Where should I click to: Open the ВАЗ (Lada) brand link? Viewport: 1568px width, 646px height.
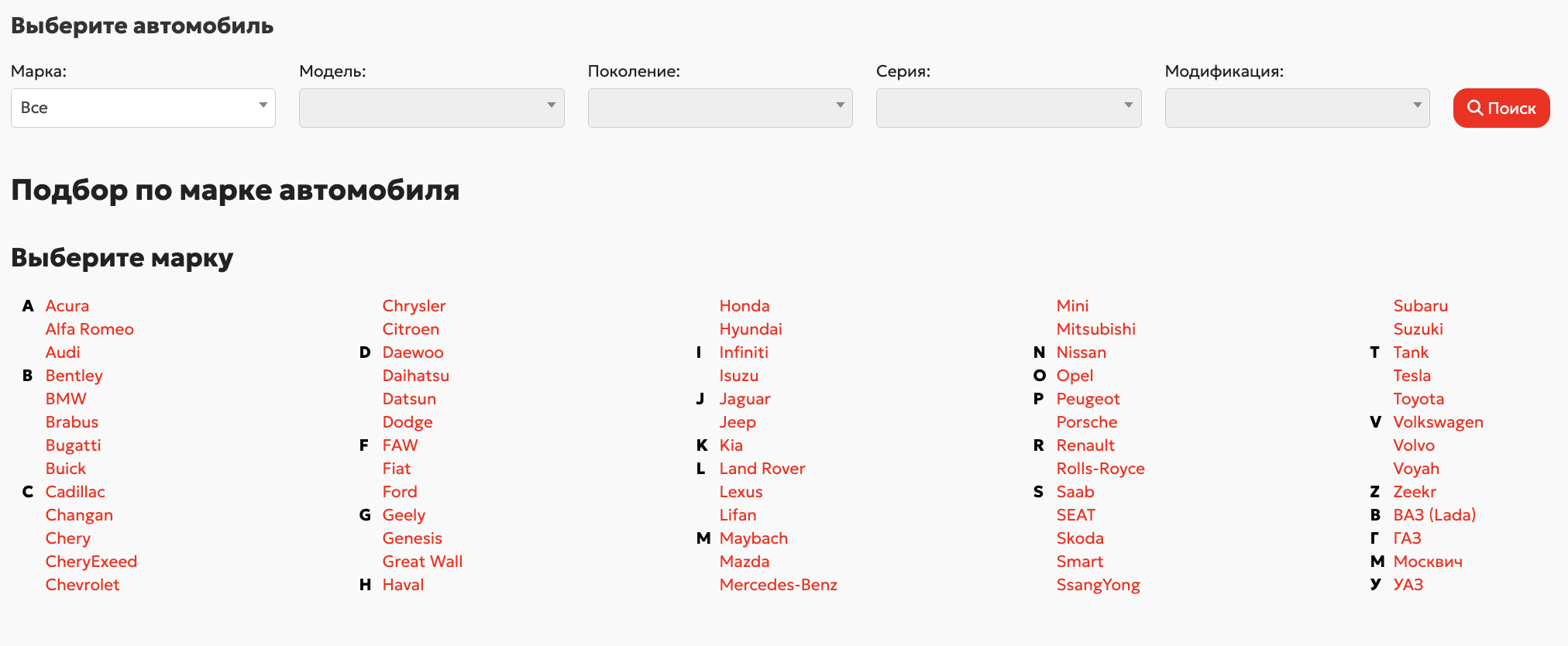1435,515
